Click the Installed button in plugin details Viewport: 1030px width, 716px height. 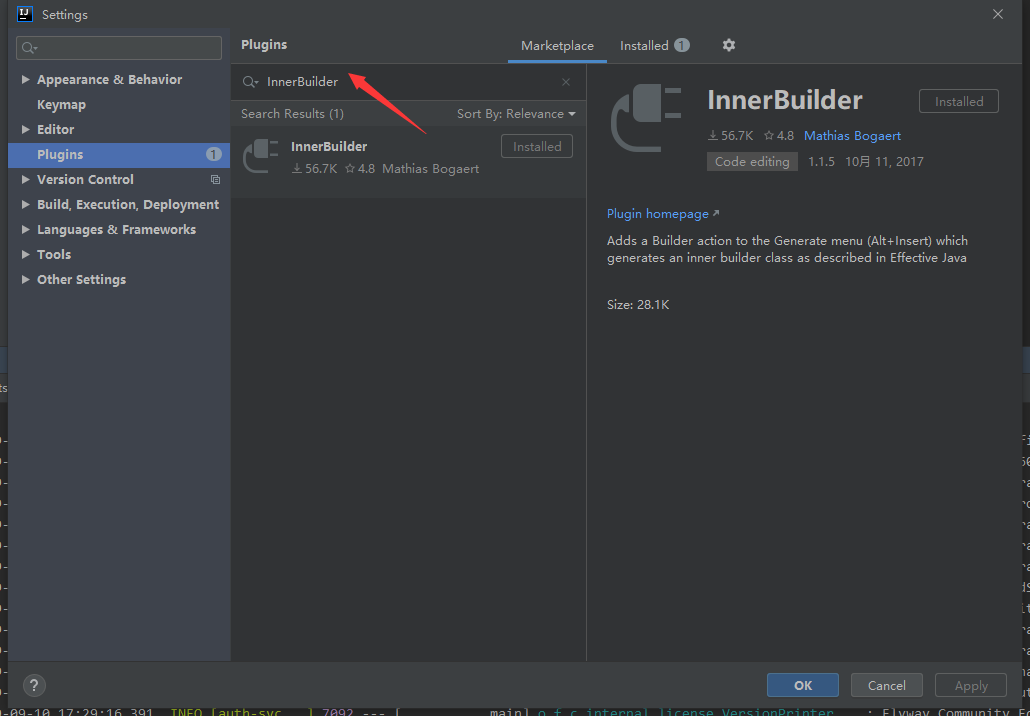[959, 101]
